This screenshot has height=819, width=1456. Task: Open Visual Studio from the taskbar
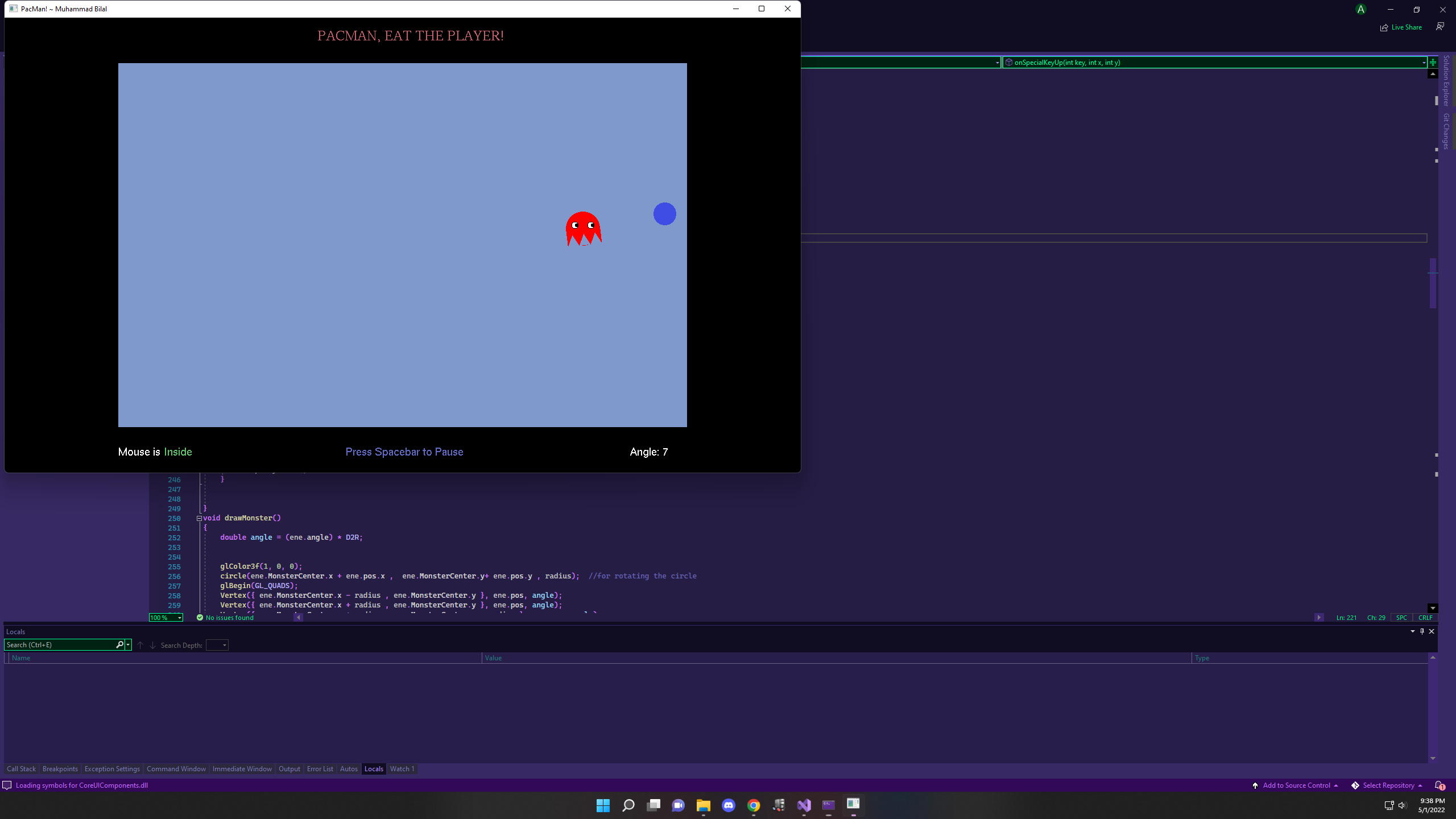804,805
